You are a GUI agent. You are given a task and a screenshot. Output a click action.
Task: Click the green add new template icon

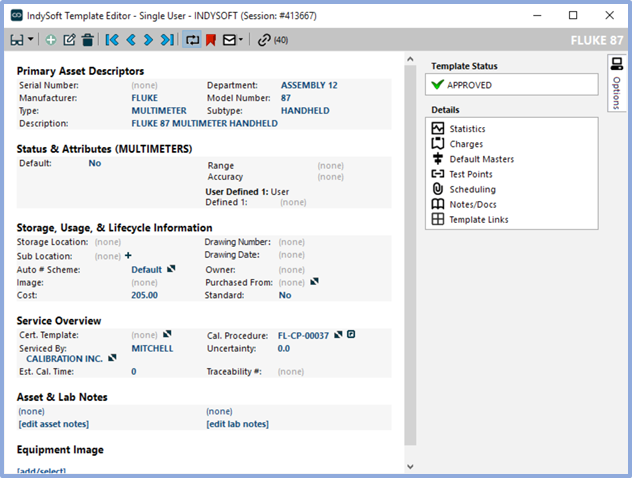[x=51, y=40]
